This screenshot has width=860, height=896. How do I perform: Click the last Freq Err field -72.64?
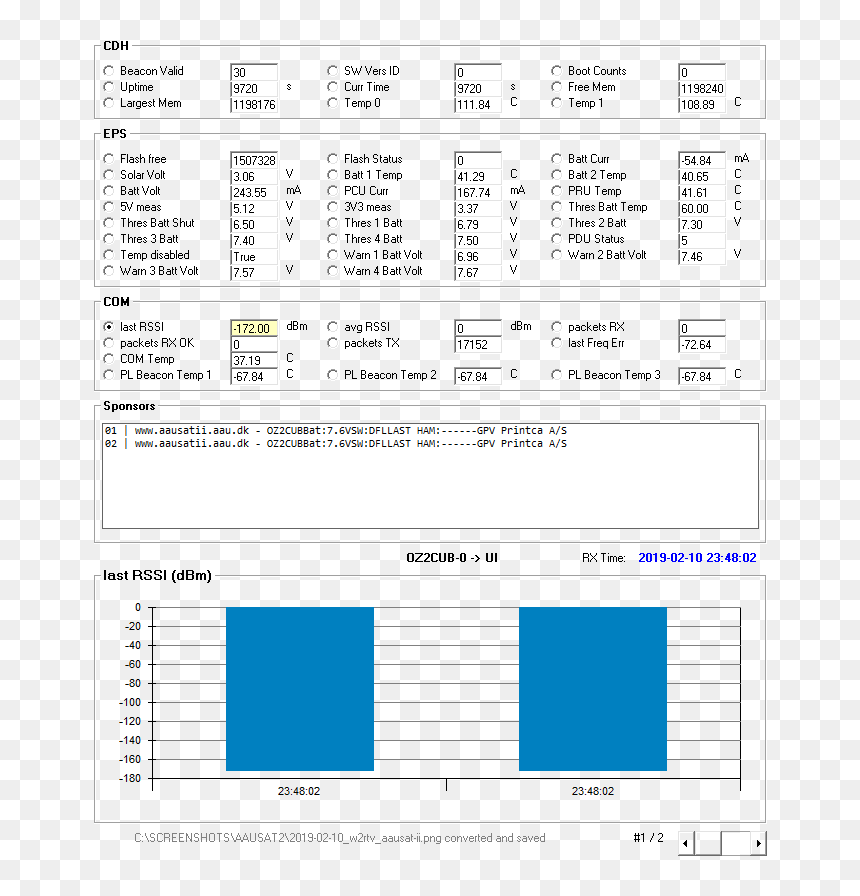[702, 344]
